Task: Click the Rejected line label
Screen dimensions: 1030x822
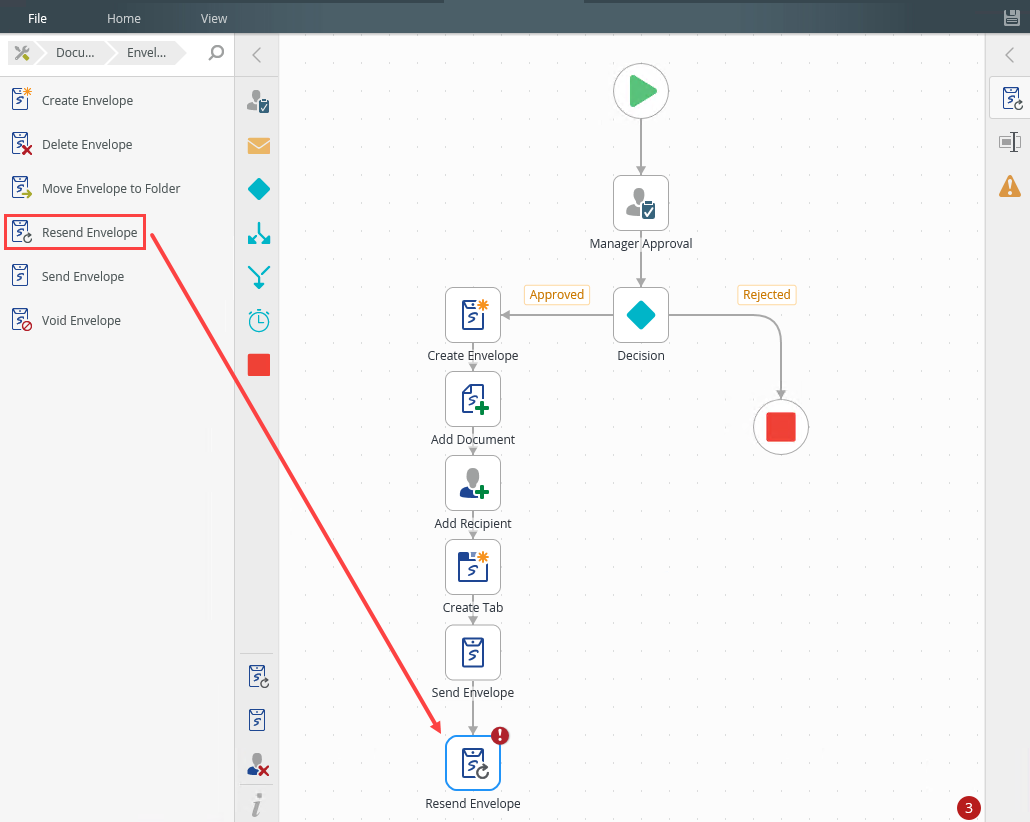Action: coord(767,294)
